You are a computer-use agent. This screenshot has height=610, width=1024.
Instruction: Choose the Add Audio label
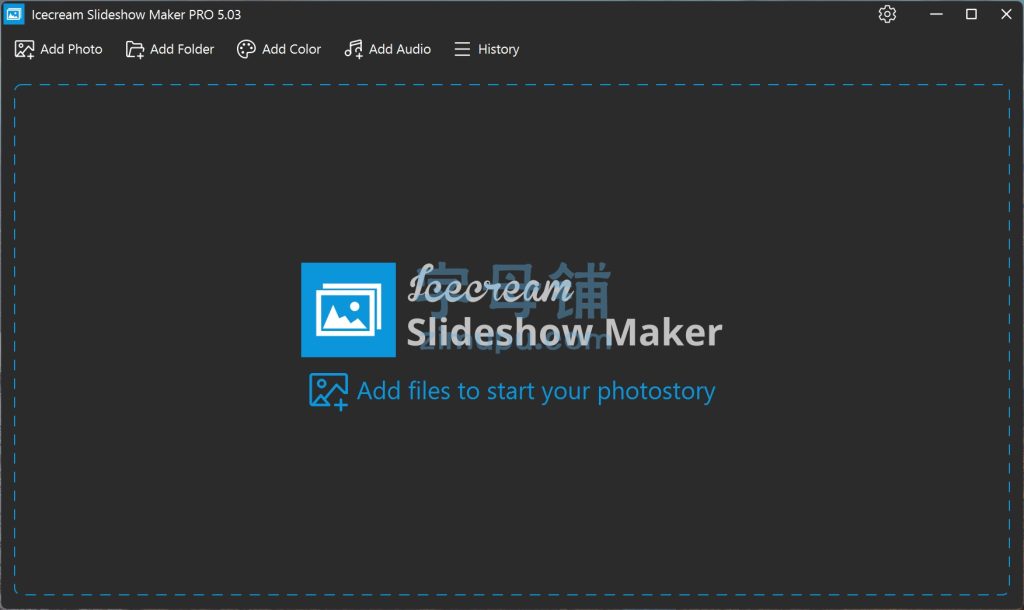pos(400,50)
